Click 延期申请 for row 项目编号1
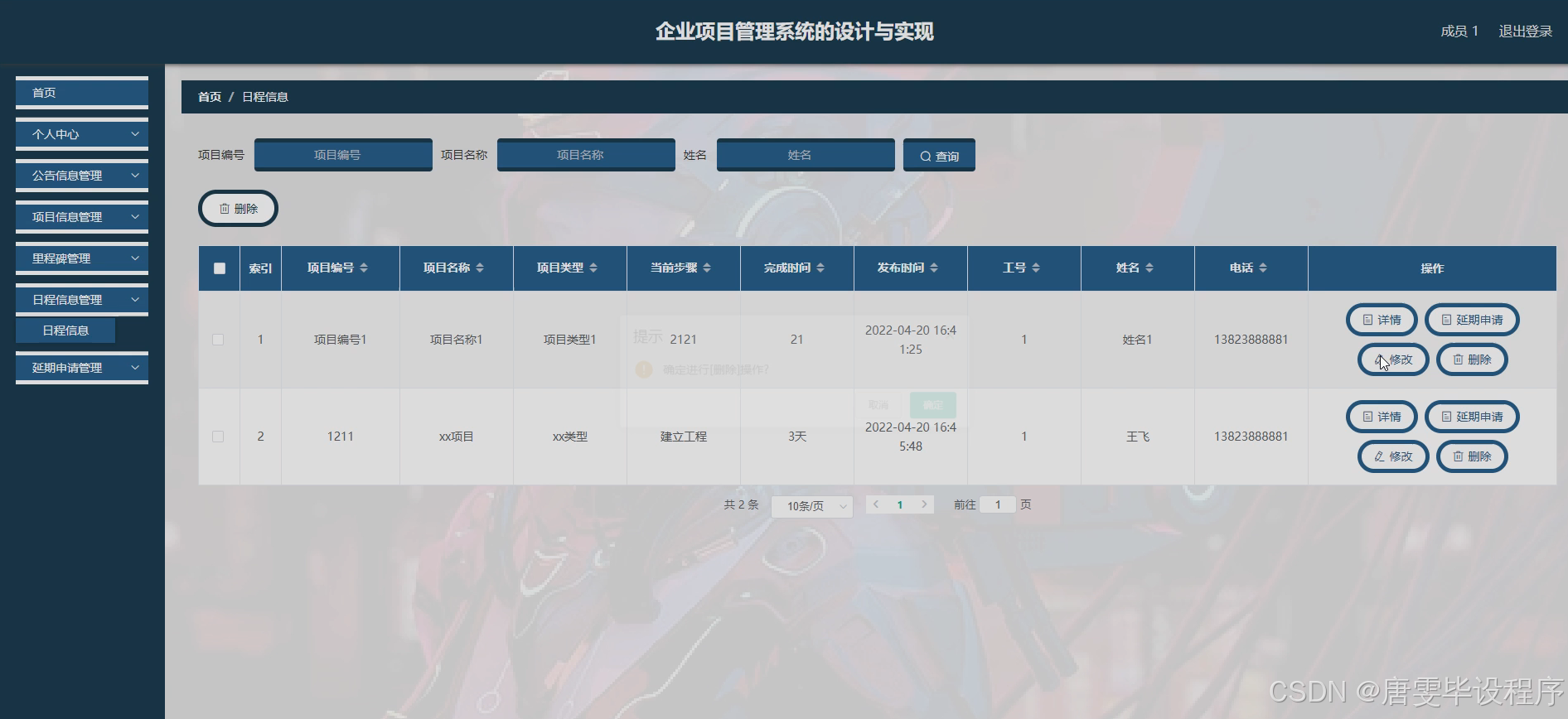The image size is (1568, 719). (1472, 320)
